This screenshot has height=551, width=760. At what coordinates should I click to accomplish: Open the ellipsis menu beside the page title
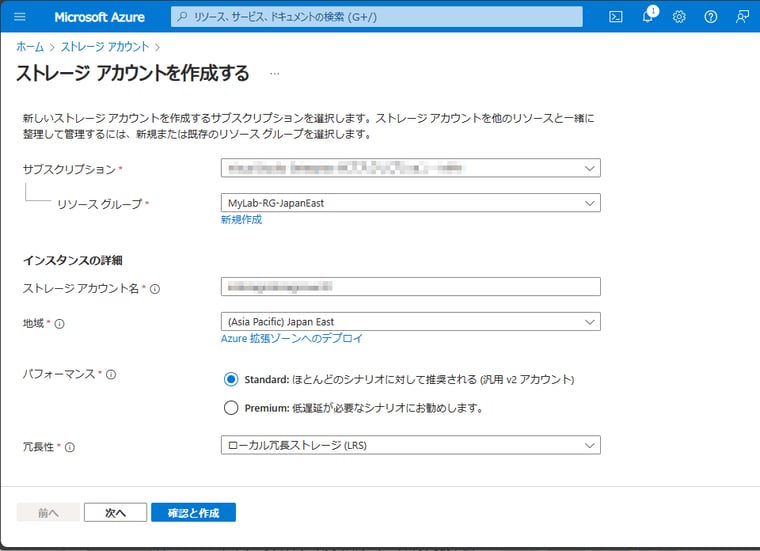[274, 74]
